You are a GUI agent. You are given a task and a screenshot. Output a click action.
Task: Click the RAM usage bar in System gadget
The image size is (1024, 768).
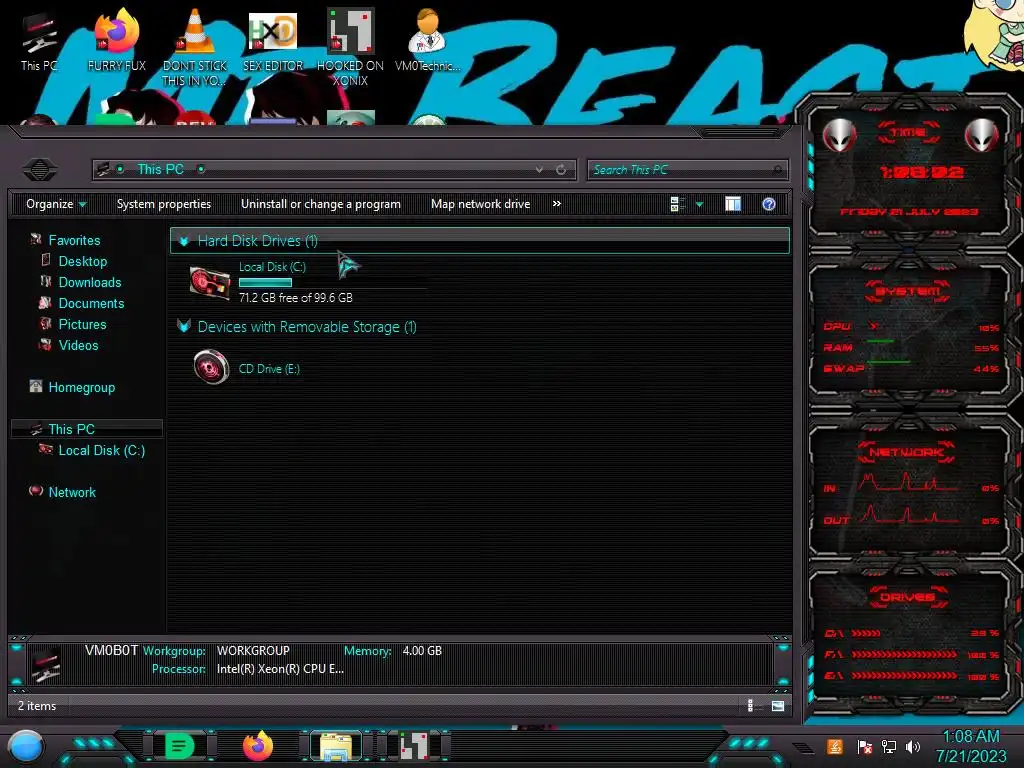click(x=880, y=342)
